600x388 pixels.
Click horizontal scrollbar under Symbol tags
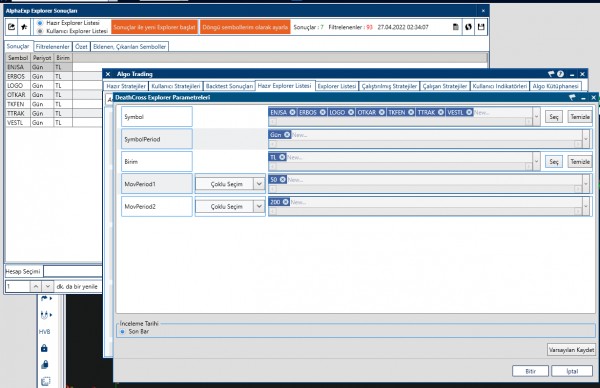pos(400,122)
